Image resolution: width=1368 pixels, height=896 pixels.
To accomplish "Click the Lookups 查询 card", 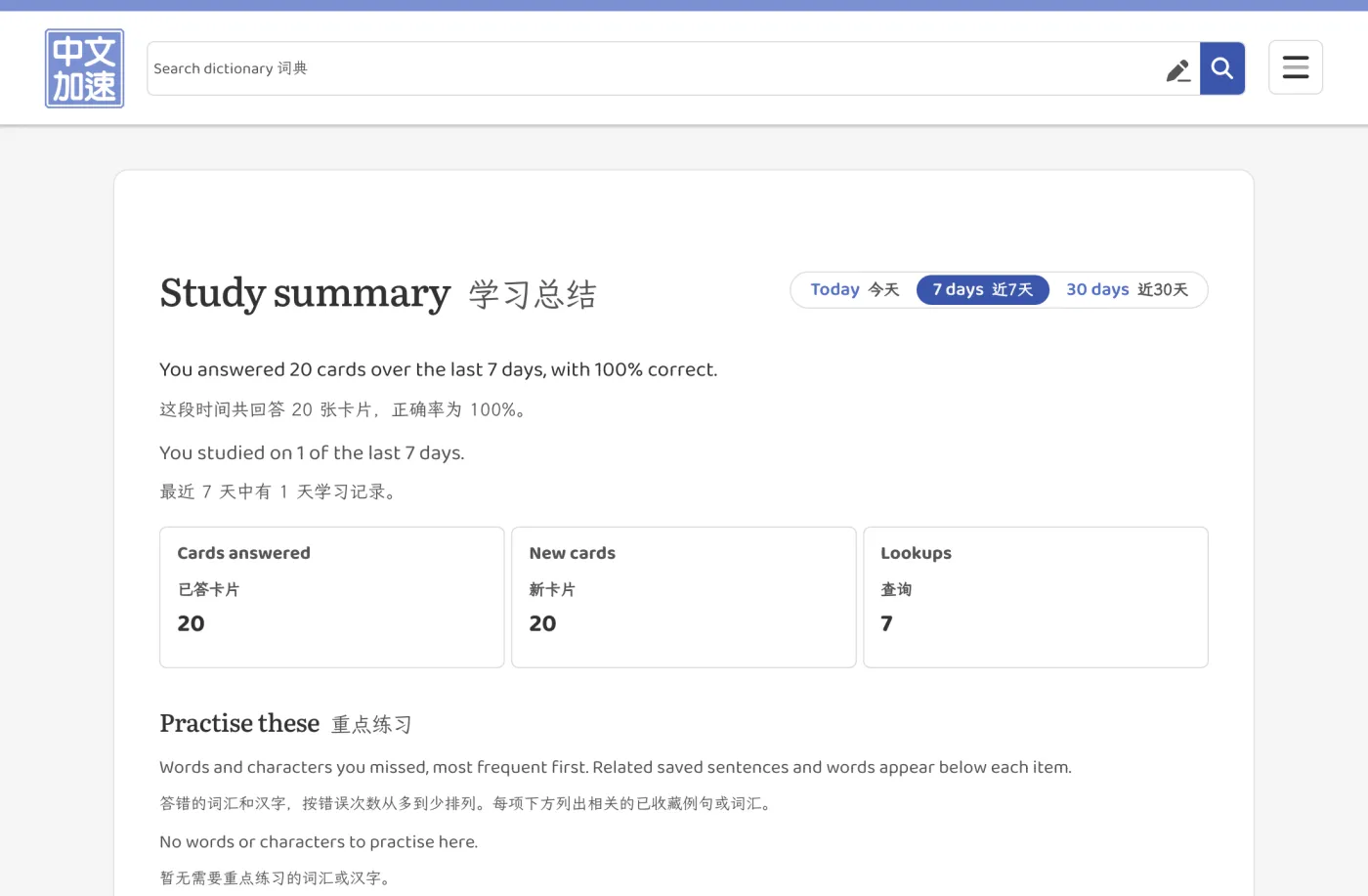I will (1036, 598).
